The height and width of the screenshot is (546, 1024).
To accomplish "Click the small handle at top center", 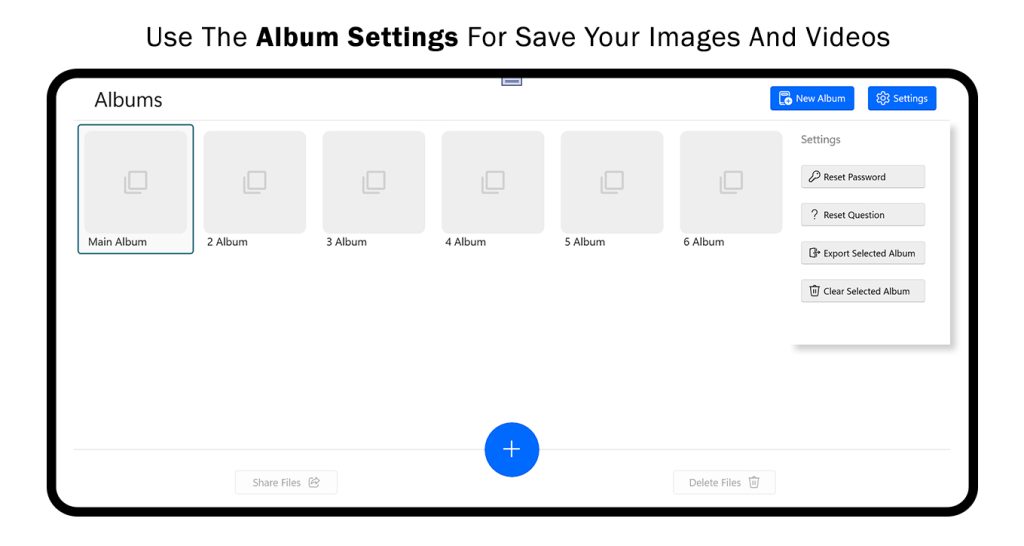I will [x=511, y=81].
